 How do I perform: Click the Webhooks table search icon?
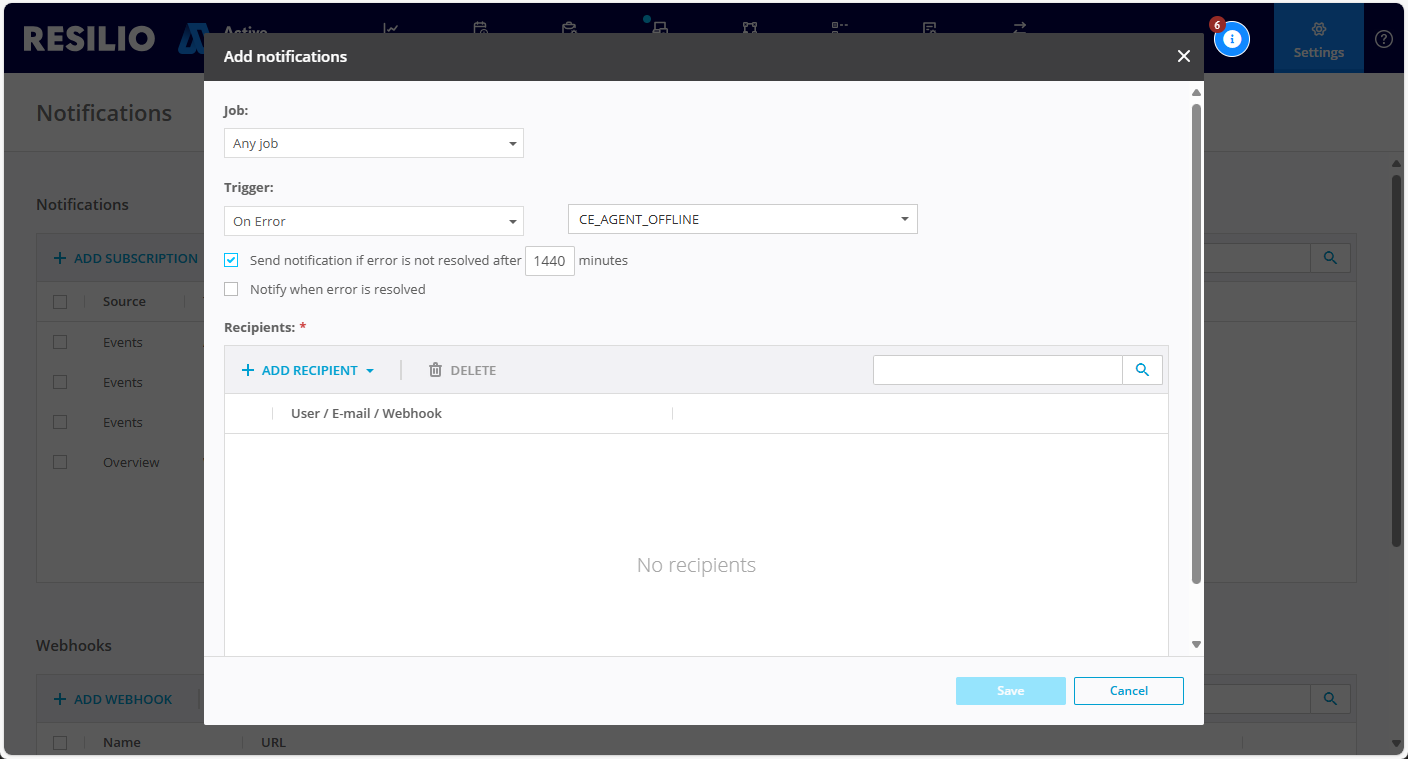point(1330,699)
